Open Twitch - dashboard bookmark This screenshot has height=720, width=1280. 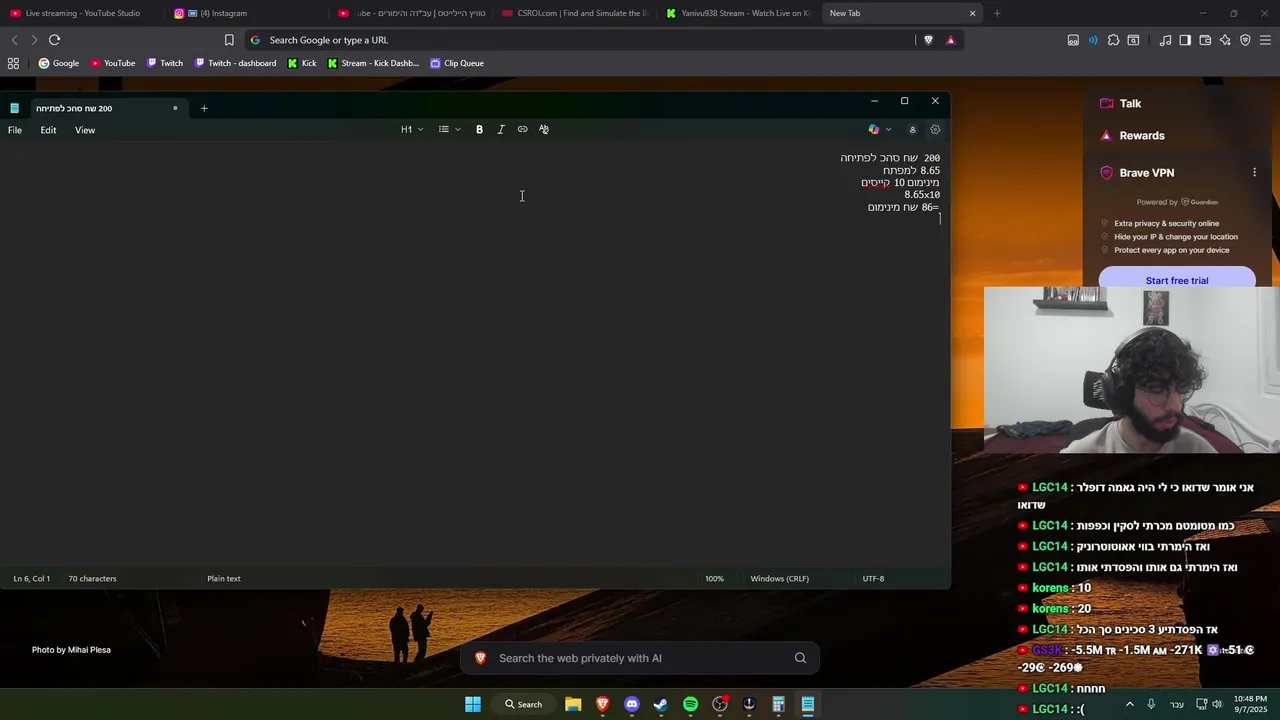coord(235,63)
